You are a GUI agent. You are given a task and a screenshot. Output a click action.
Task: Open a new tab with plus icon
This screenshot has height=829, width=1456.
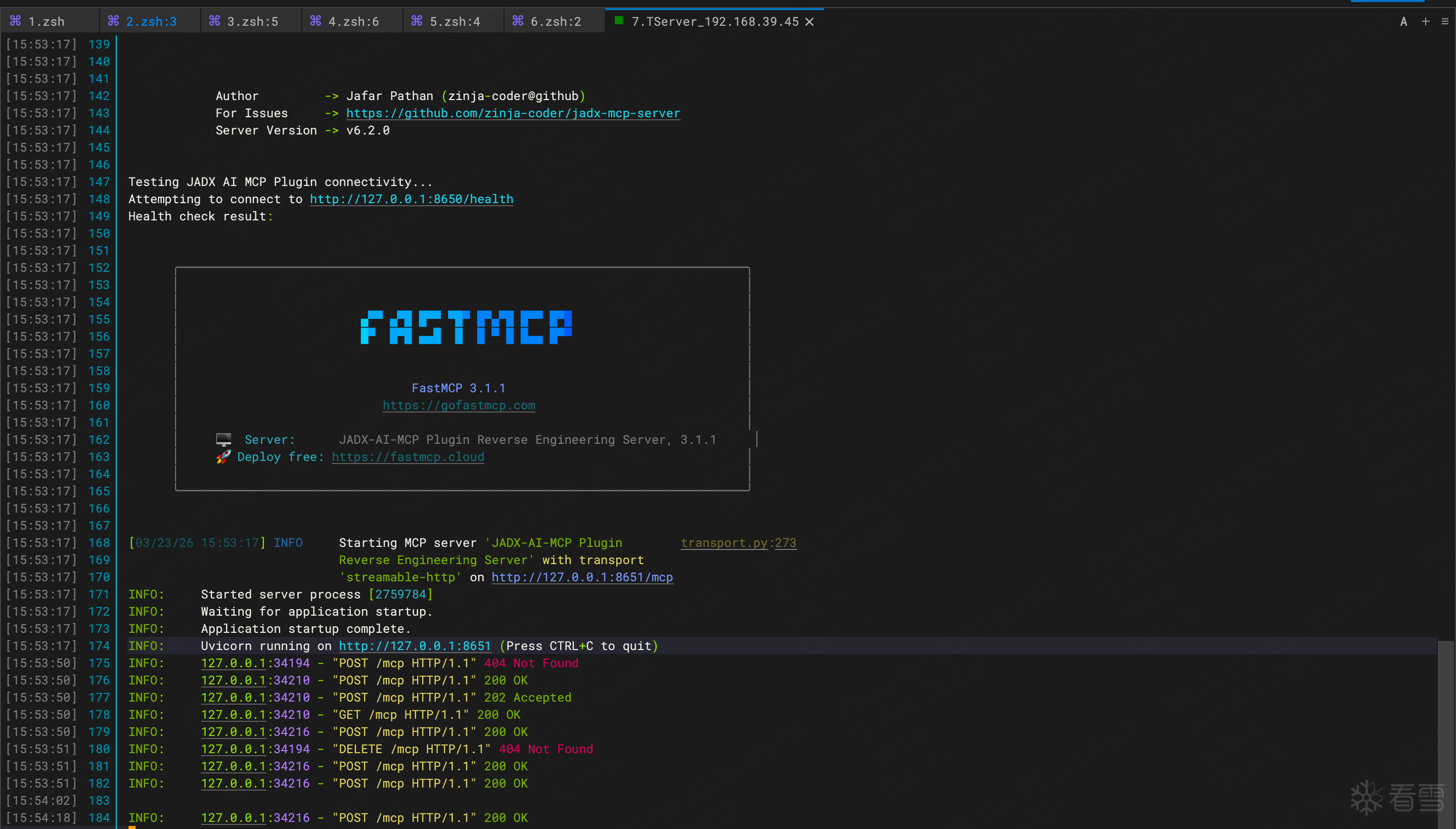1425,22
